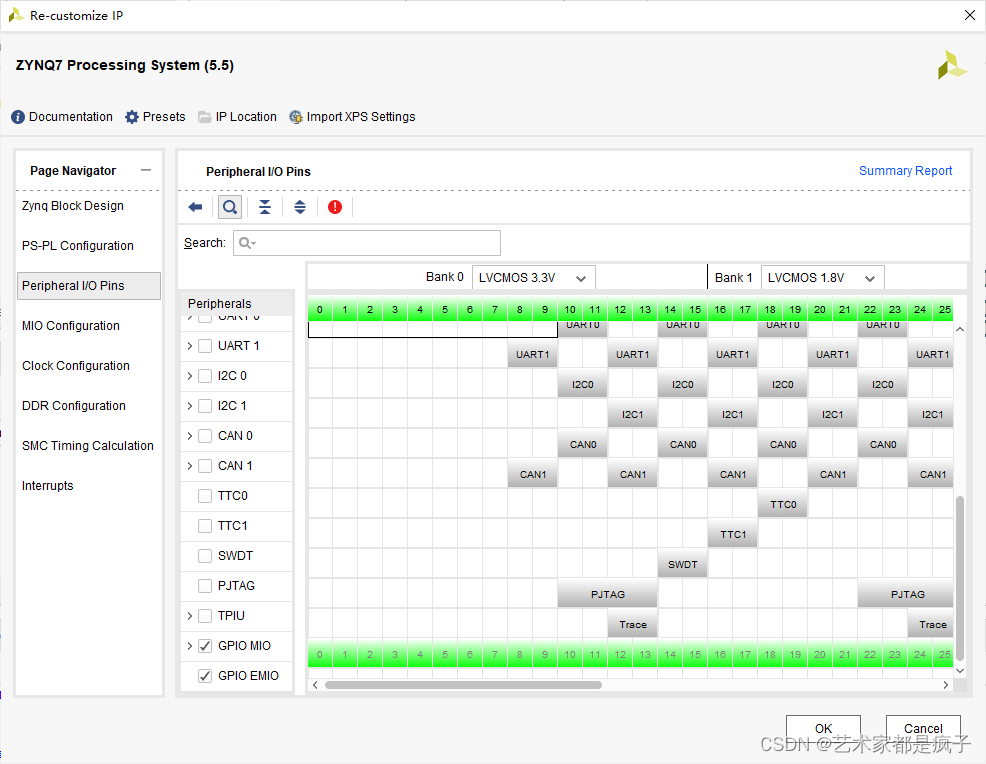This screenshot has width=986, height=764.
Task: Collapse the Page Navigator panel
Action: tap(146, 170)
